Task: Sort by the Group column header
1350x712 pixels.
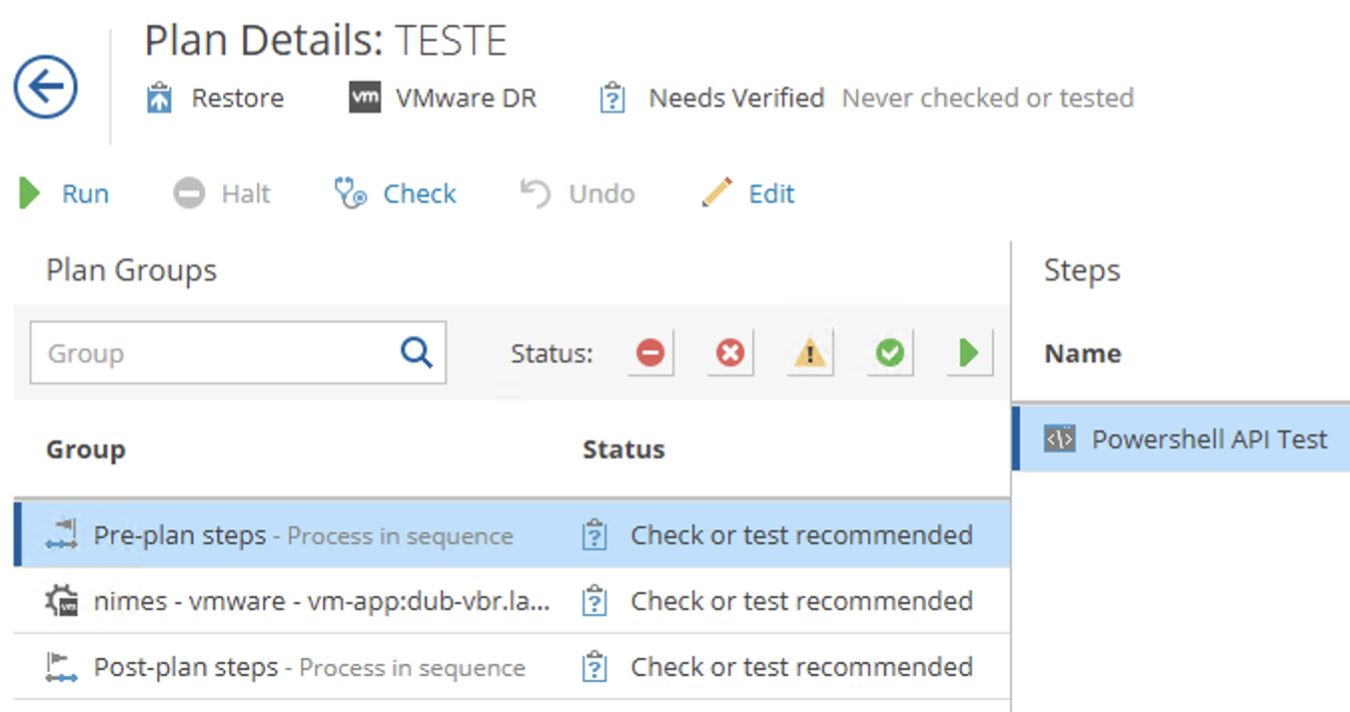Action: point(86,450)
